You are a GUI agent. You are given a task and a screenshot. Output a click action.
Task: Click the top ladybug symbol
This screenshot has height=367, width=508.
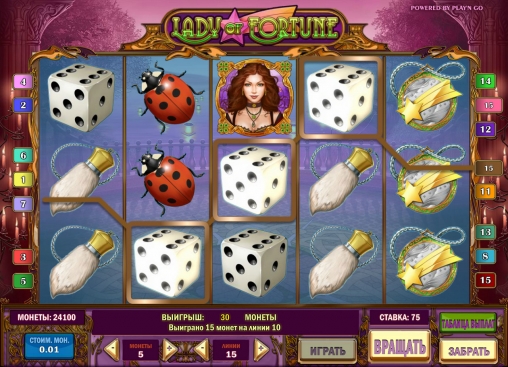[167, 97]
